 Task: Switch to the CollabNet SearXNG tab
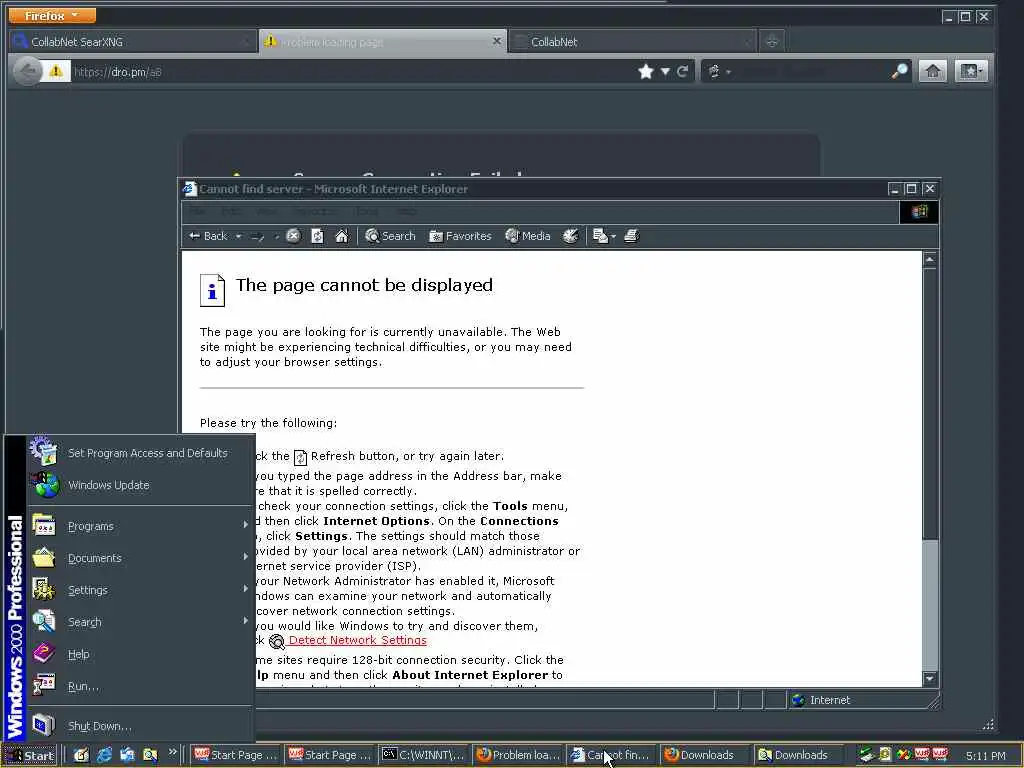click(133, 42)
